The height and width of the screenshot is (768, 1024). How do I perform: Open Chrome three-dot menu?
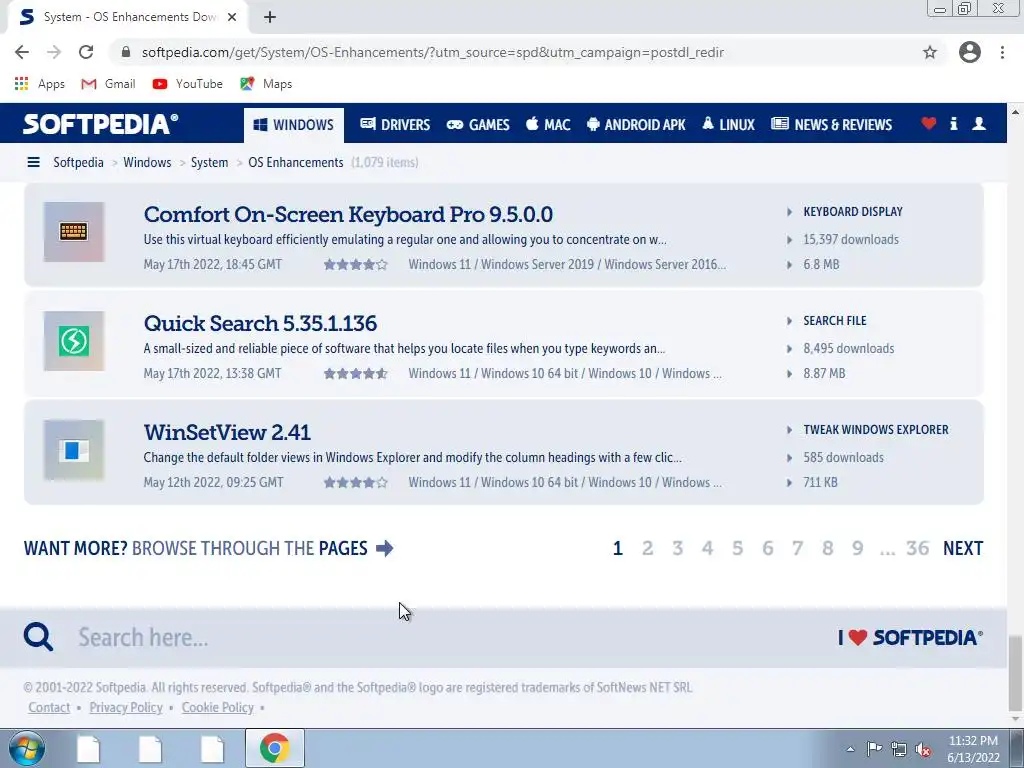pos(1002,52)
